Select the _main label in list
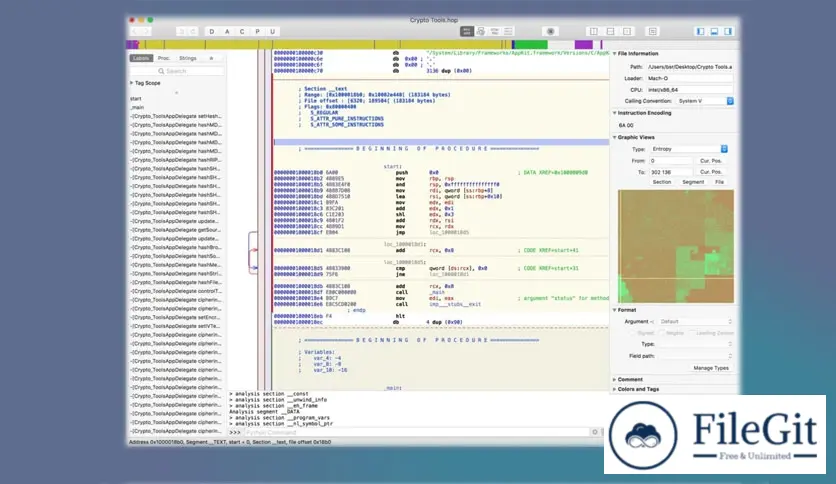Viewport: 836px width, 484px height. [137, 107]
